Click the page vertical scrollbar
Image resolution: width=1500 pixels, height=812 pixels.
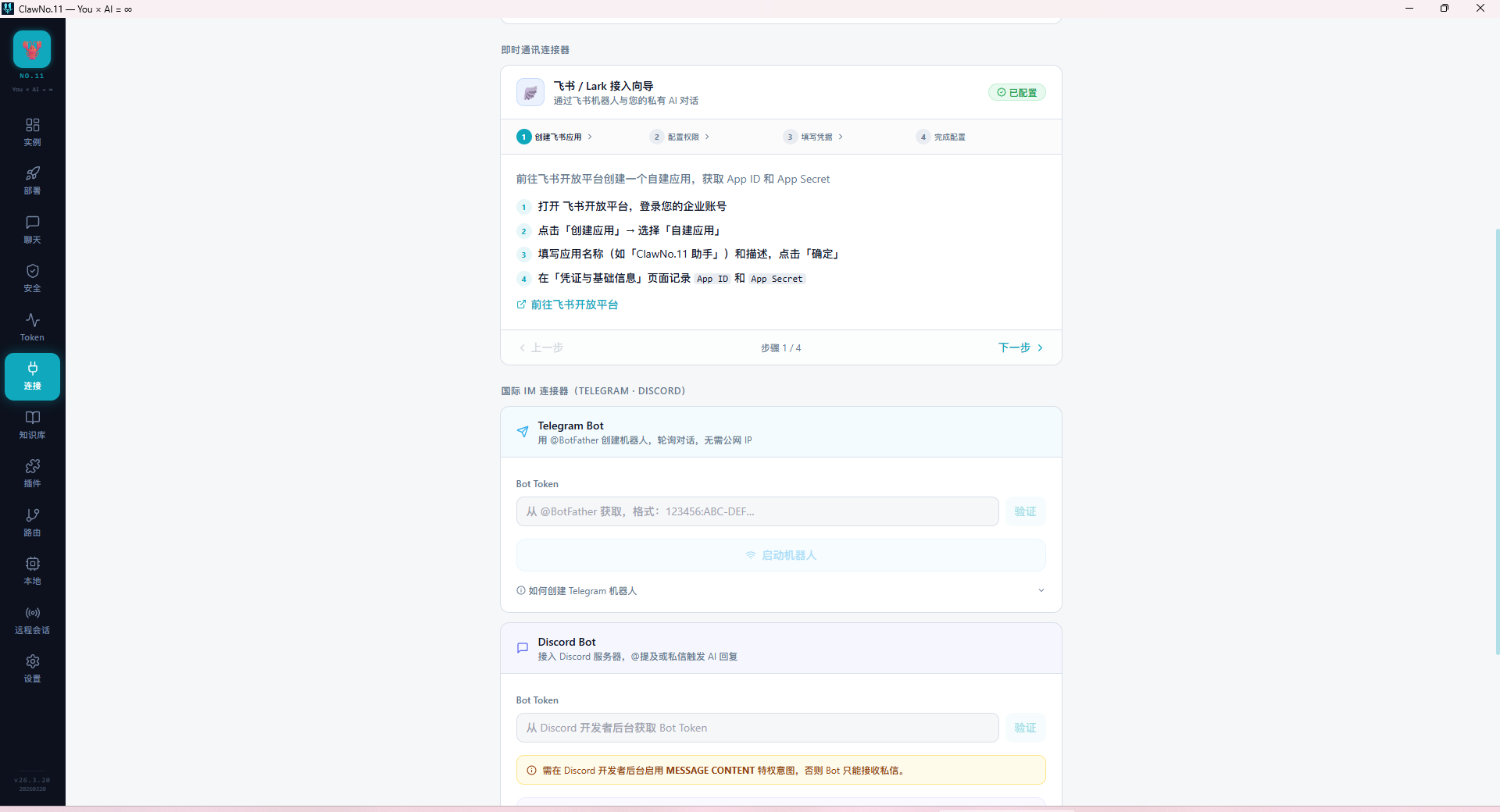pyautogui.click(x=1497, y=441)
